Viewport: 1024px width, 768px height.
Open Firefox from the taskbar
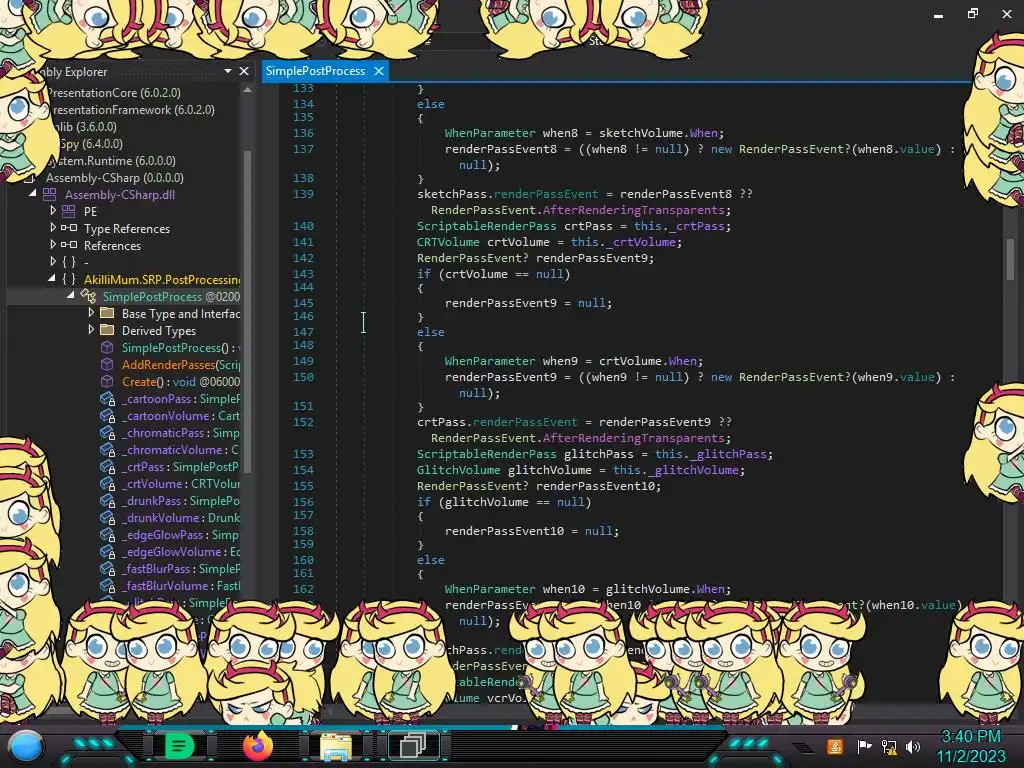pyautogui.click(x=258, y=746)
